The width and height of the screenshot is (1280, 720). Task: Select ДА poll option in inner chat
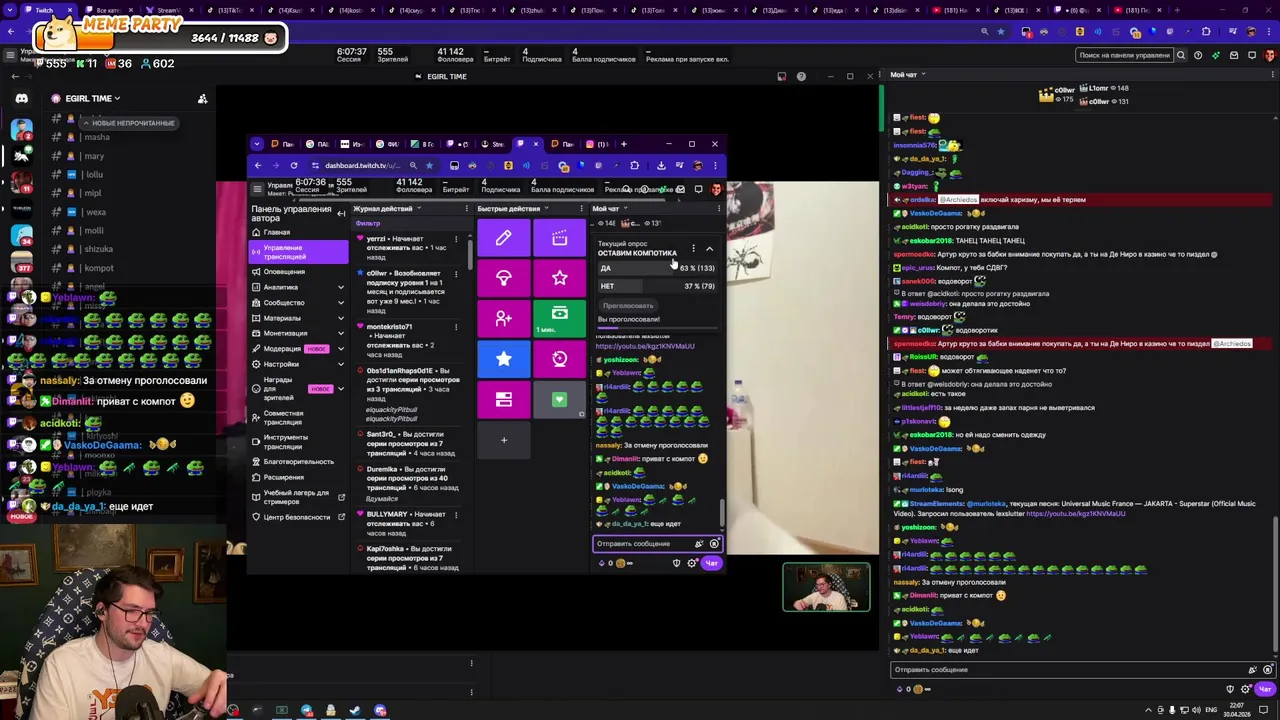point(656,268)
